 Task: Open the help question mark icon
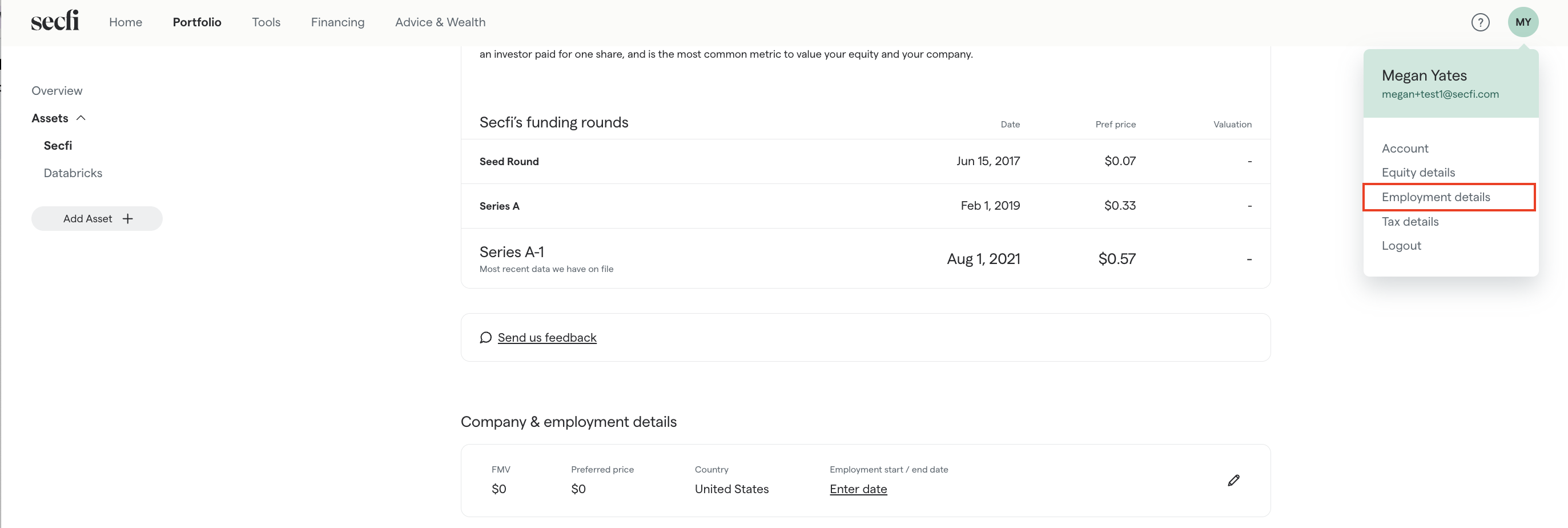(1479, 22)
